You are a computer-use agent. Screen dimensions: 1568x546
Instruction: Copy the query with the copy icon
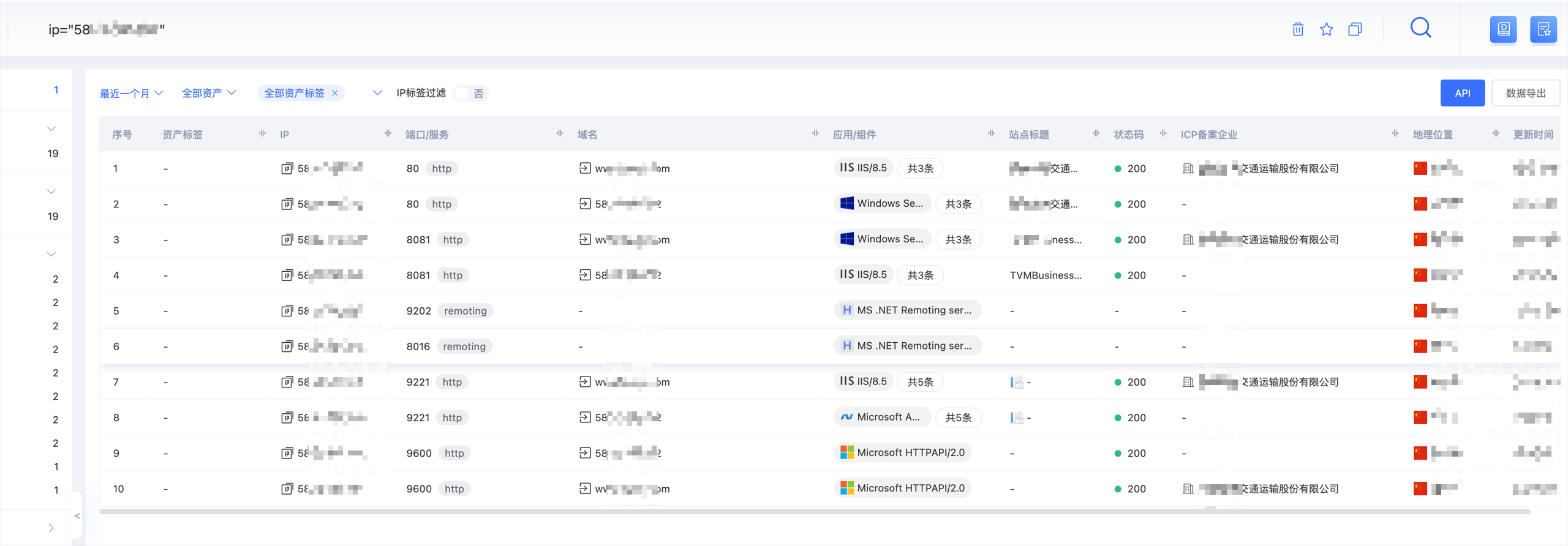coord(1355,29)
